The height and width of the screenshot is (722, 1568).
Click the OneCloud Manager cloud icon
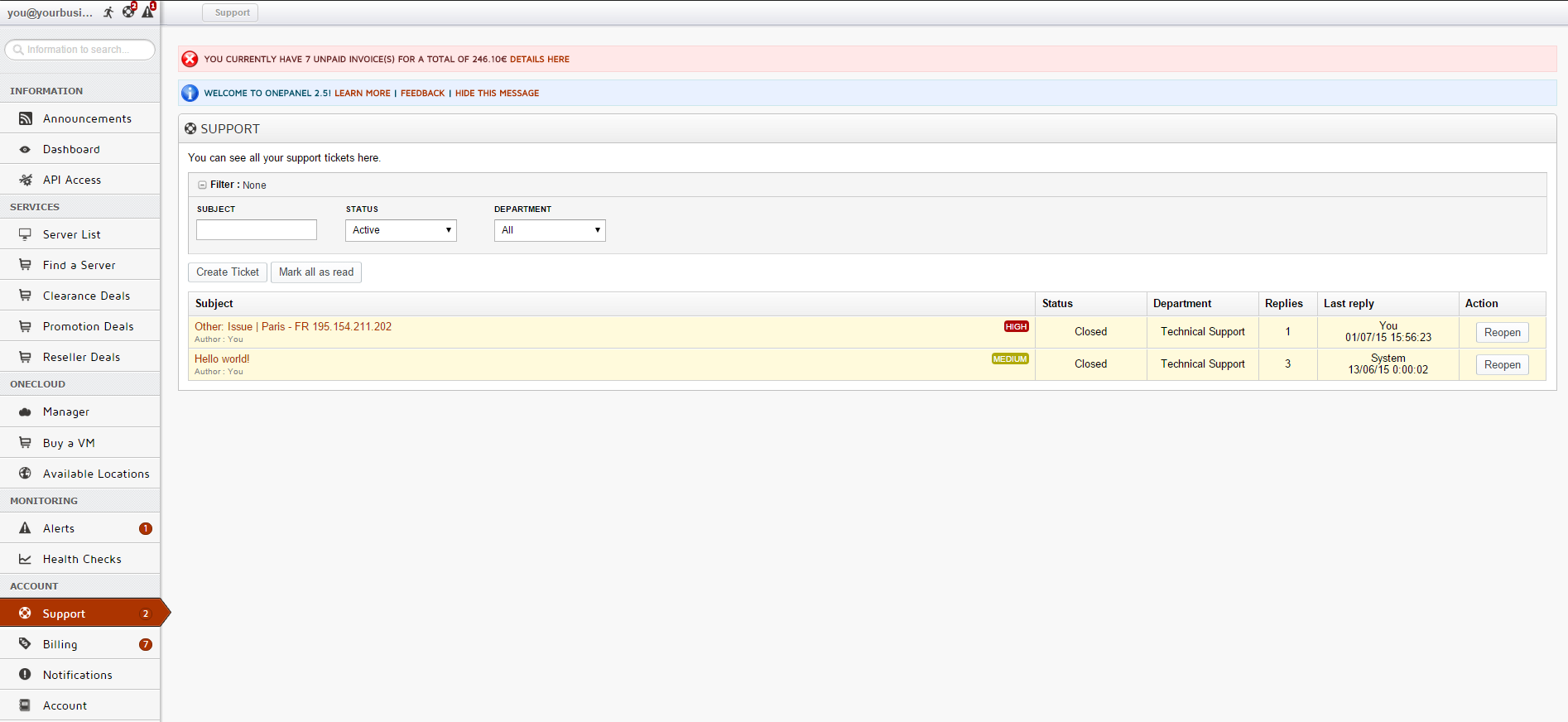(x=26, y=412)
